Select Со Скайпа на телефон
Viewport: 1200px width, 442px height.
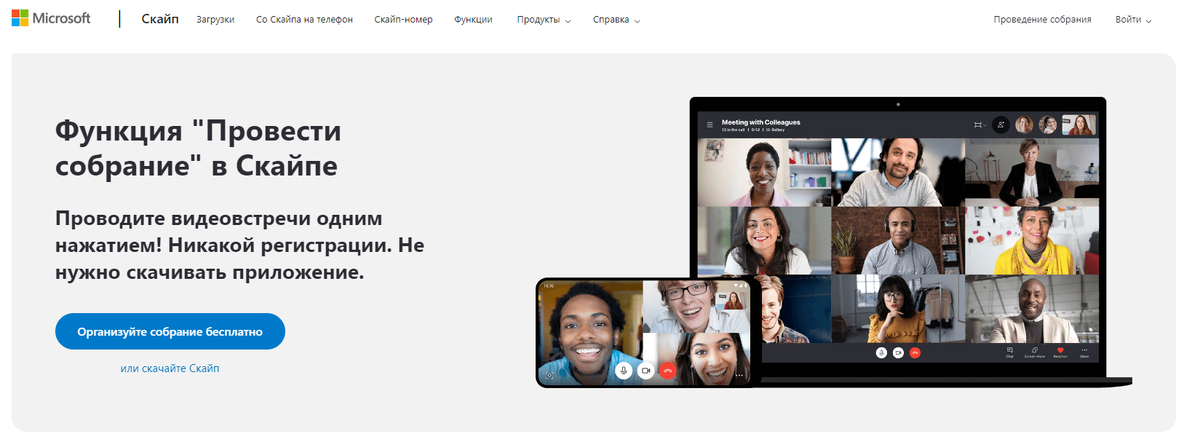[304, 20]
